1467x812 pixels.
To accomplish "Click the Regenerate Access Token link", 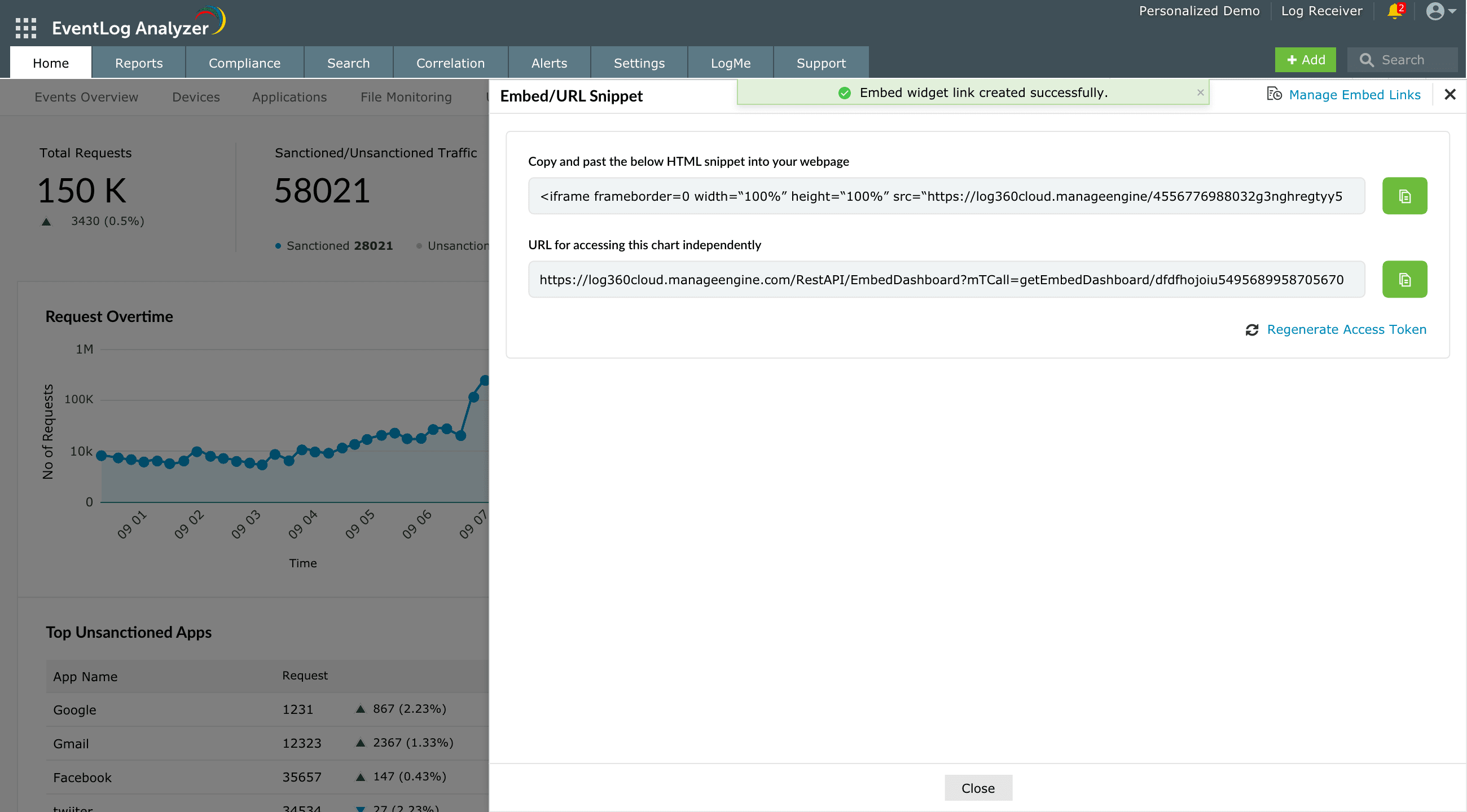I will click(x=1346, y=329).
